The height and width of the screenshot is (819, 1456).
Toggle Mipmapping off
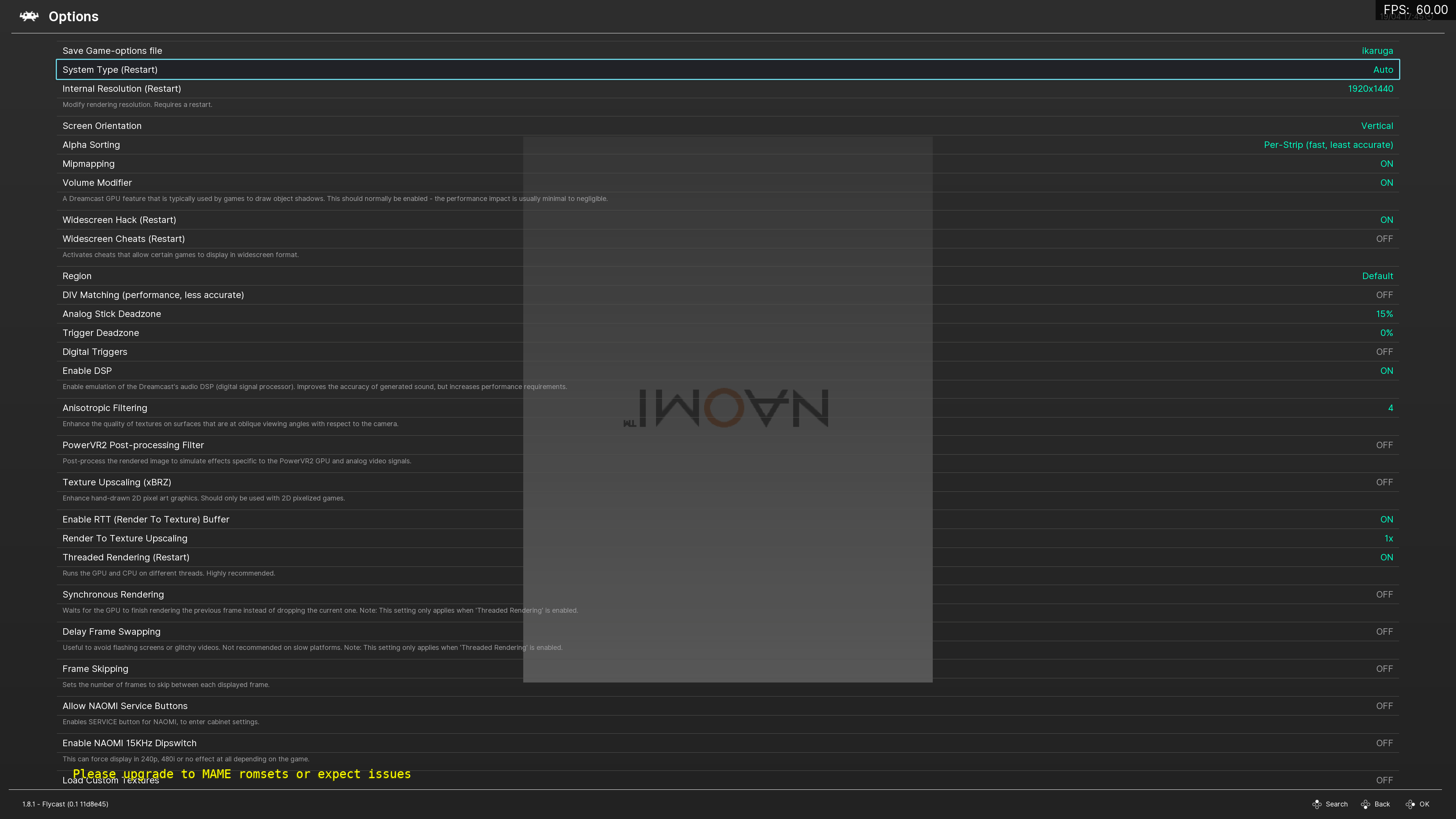click(728, 163)
